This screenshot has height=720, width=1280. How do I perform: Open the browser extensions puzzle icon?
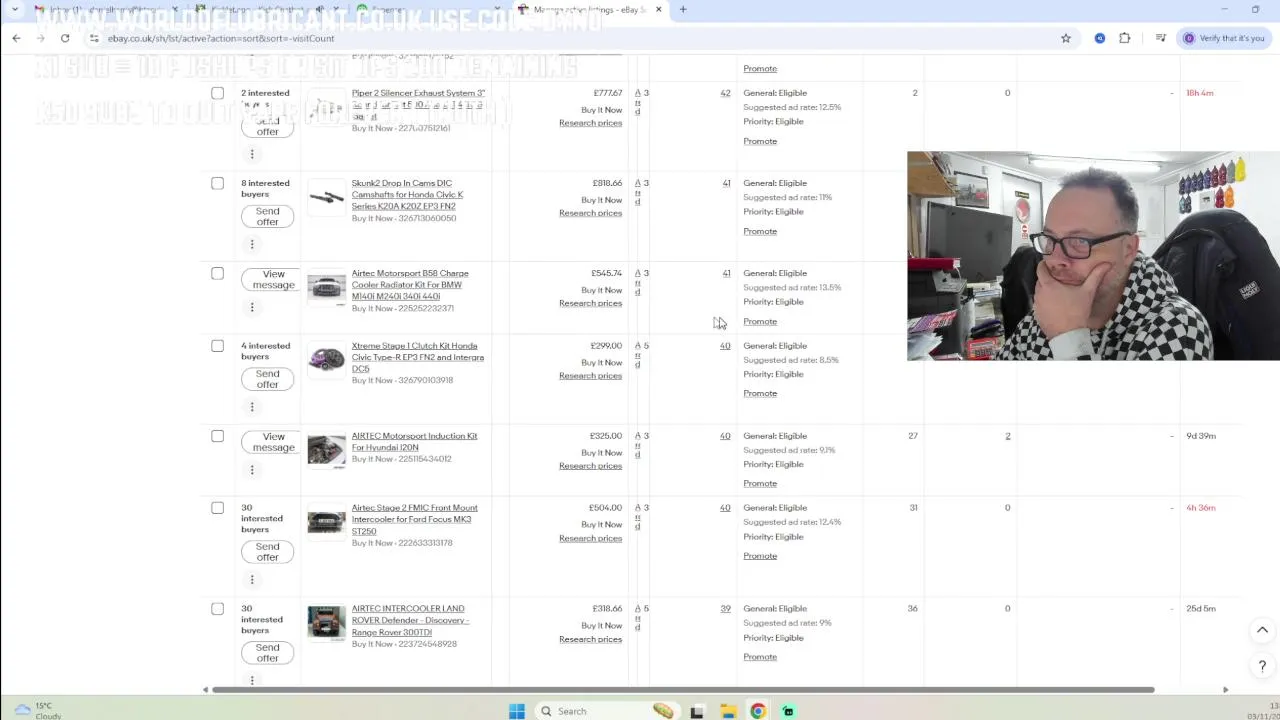(1125, 38)
